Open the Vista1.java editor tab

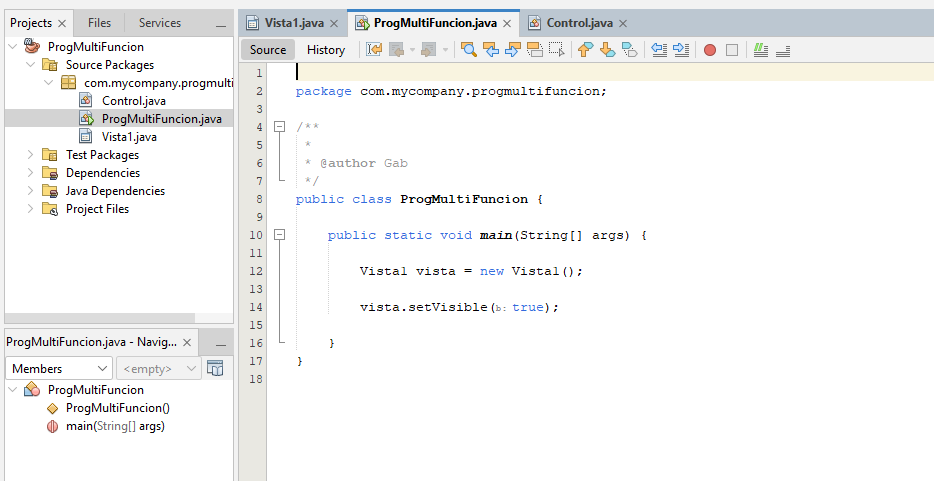point(294,23)
